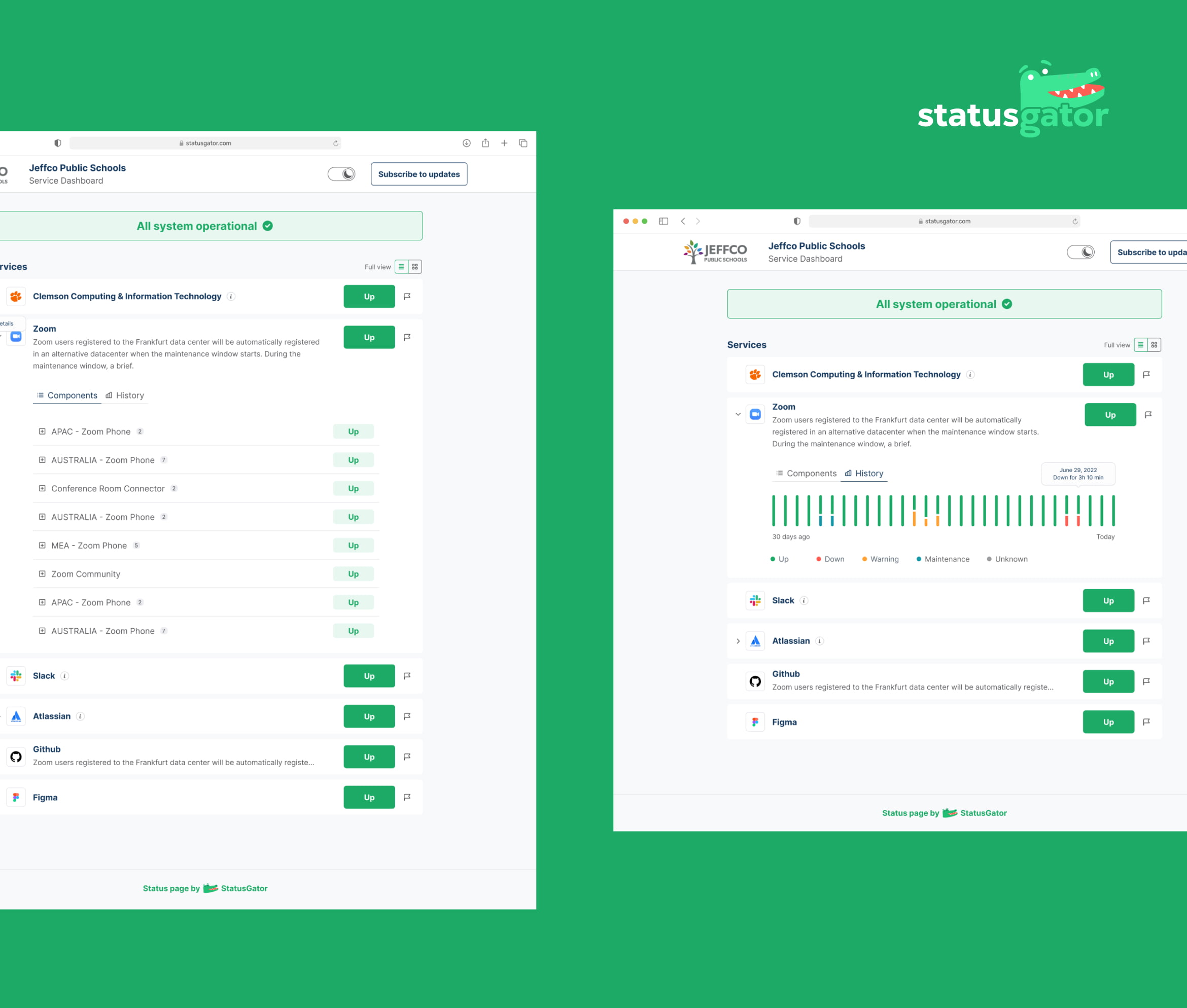The image size is (1187, 1008).
Task: Click tab overview icon in left browser
Action: (523, 143)
